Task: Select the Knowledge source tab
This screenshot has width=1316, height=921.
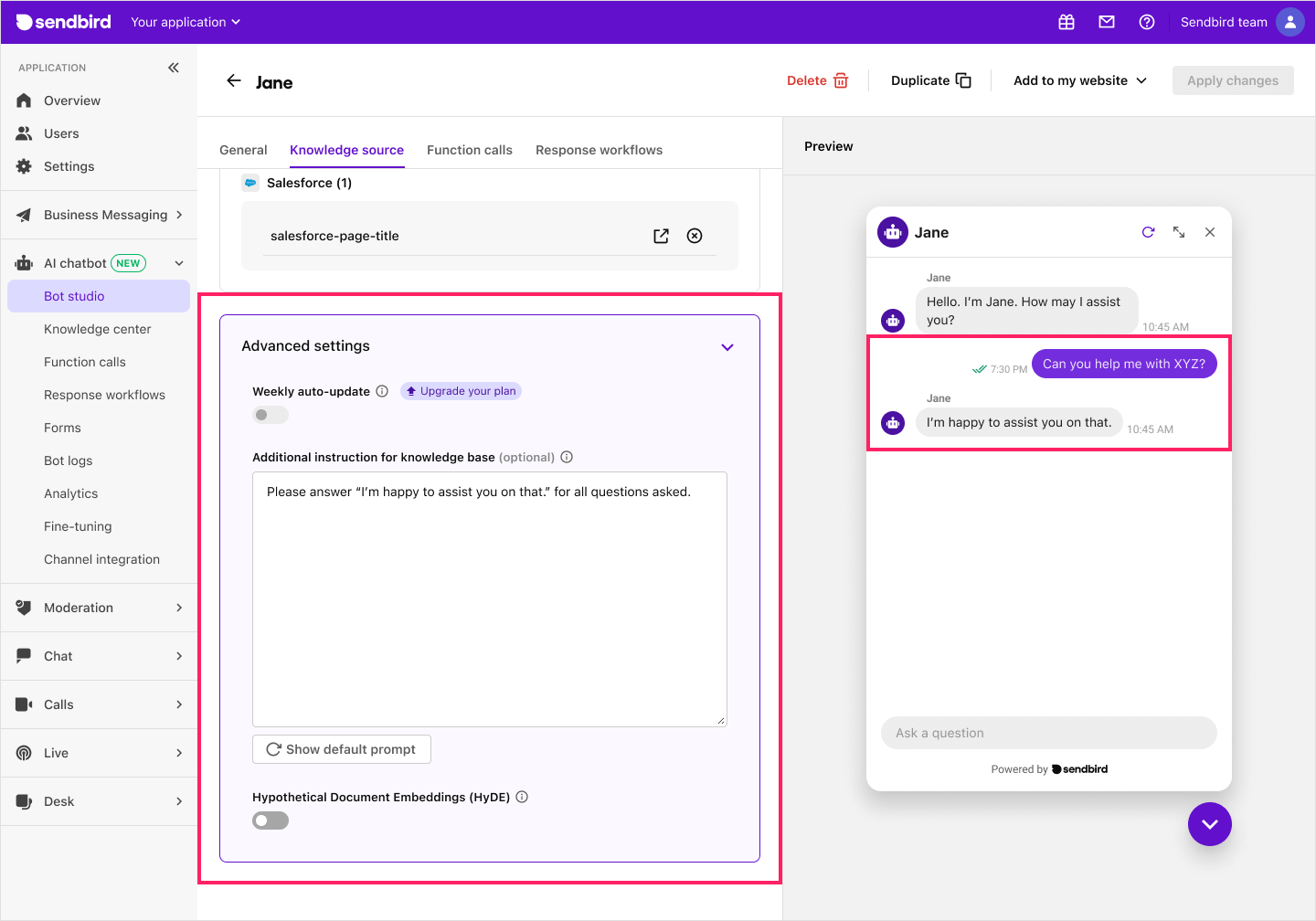Action: pos(346,150)
